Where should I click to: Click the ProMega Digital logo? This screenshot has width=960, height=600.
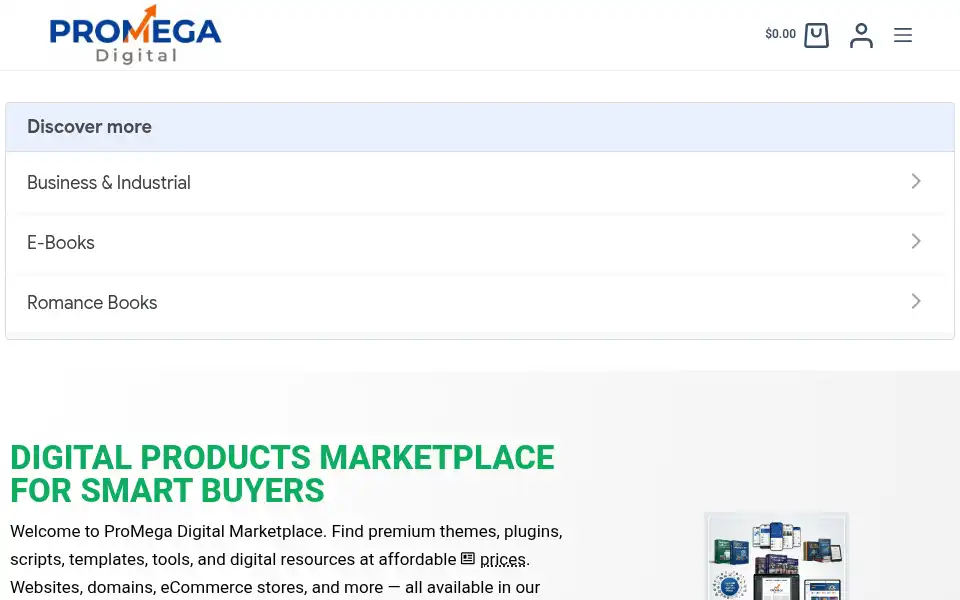coord(135,34)
